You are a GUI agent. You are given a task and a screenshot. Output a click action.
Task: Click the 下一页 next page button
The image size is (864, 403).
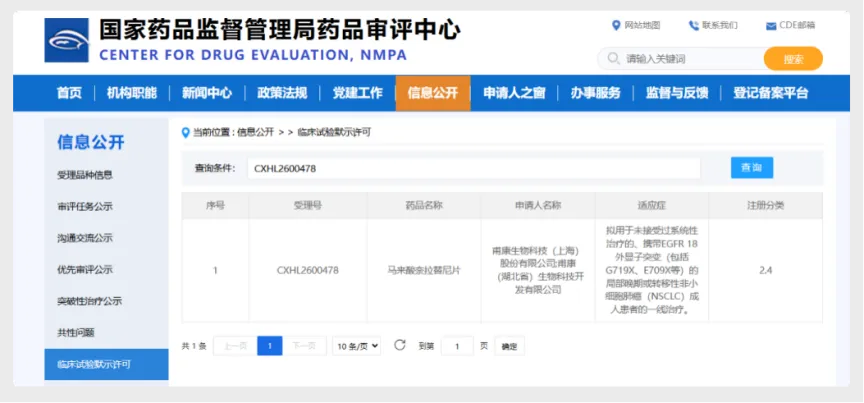pos(305,346)
